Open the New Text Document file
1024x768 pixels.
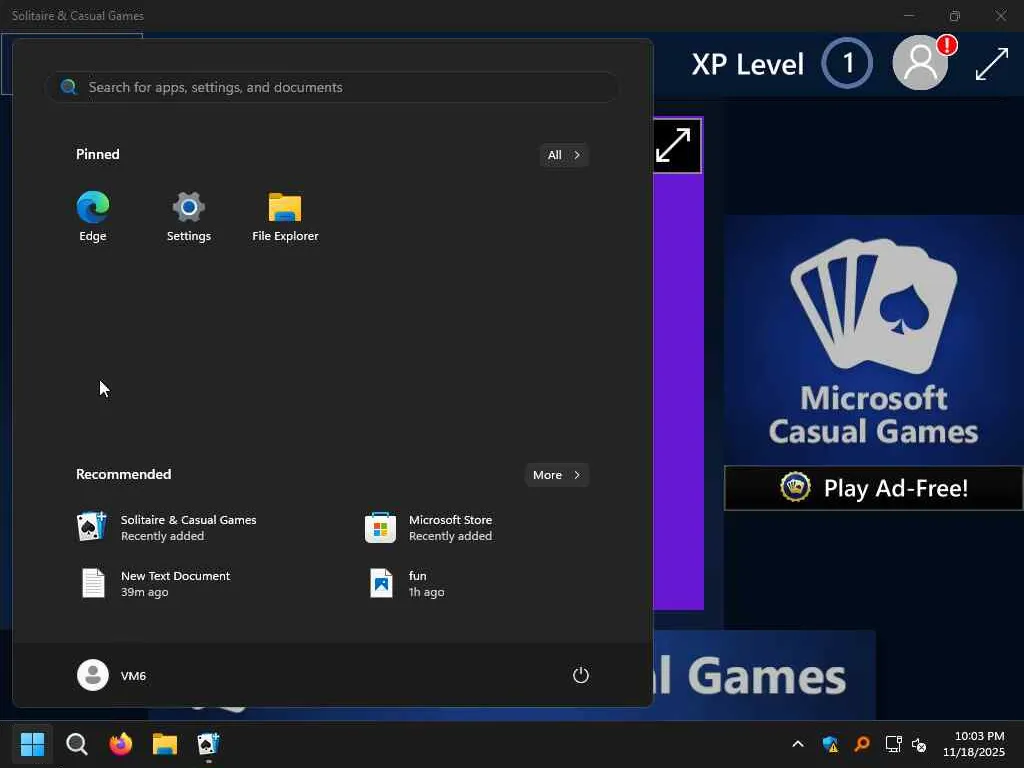click(154, 583)
